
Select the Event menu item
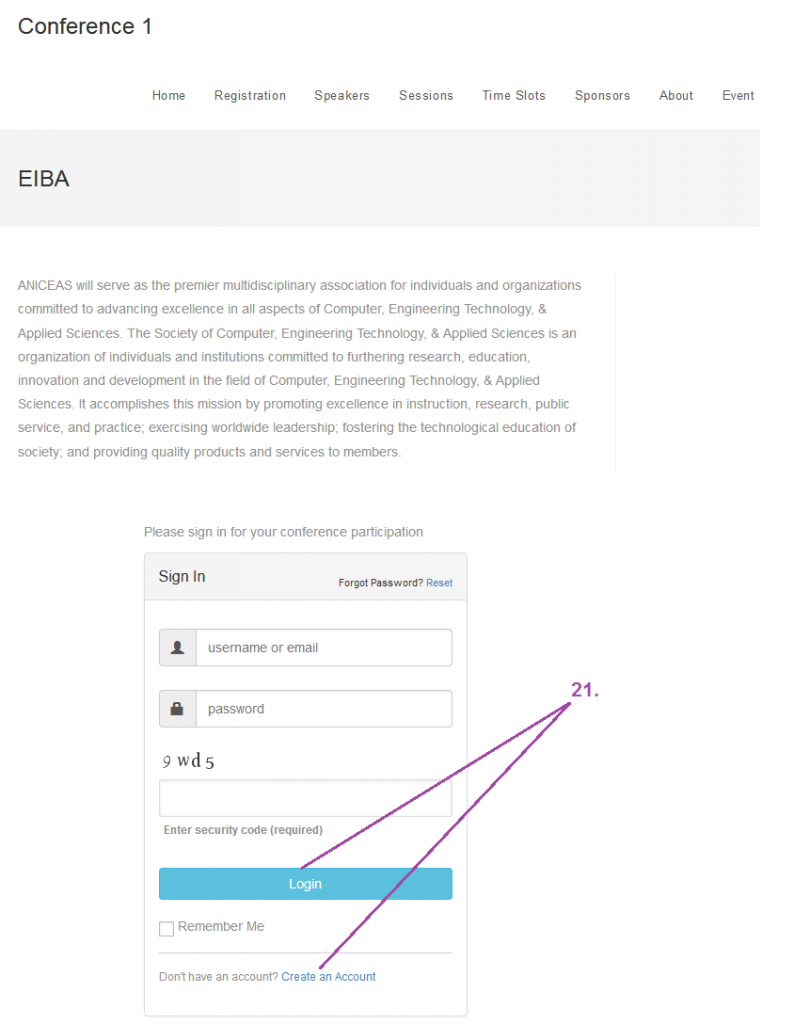coord(738,95)
